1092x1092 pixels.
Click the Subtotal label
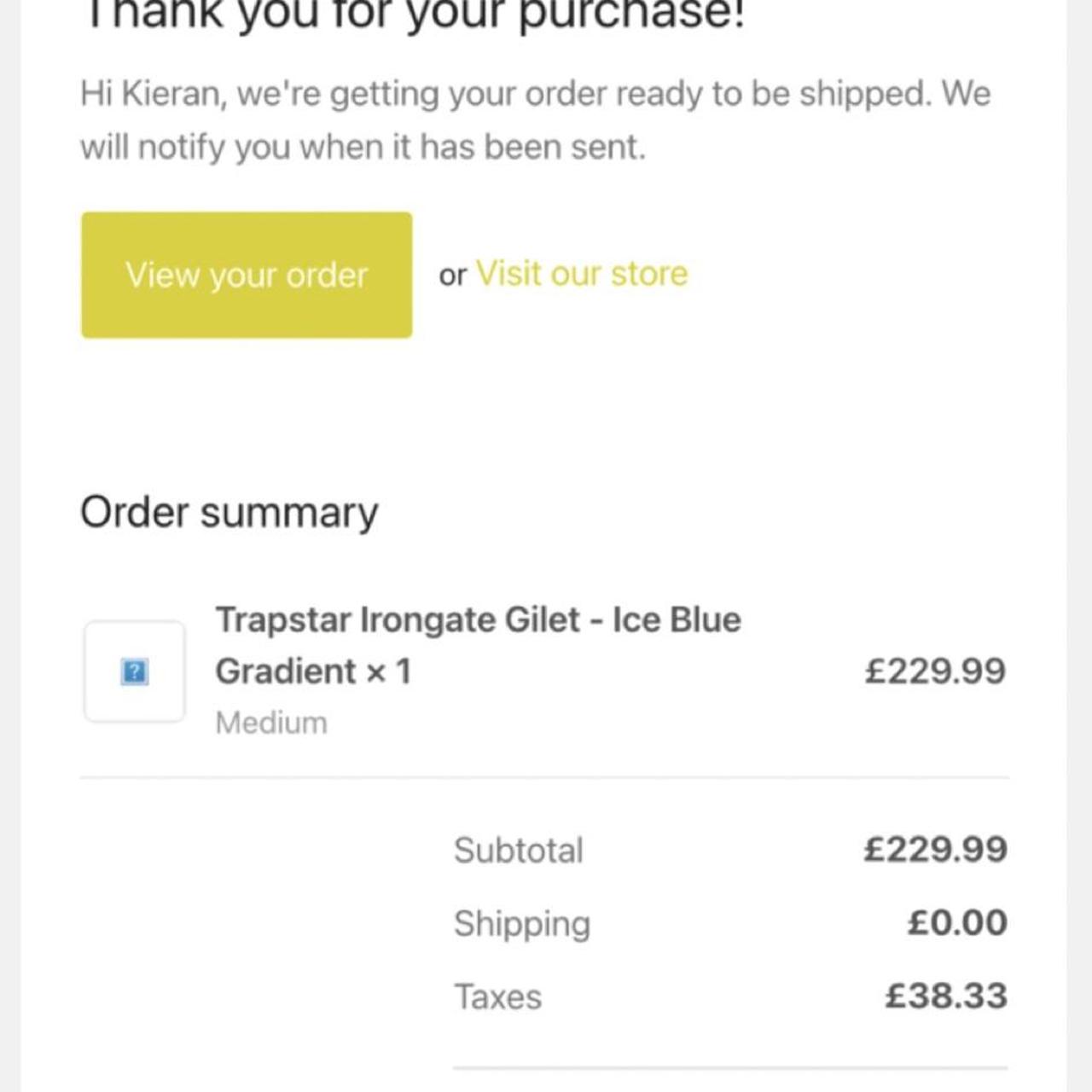[x=519, y=850]
